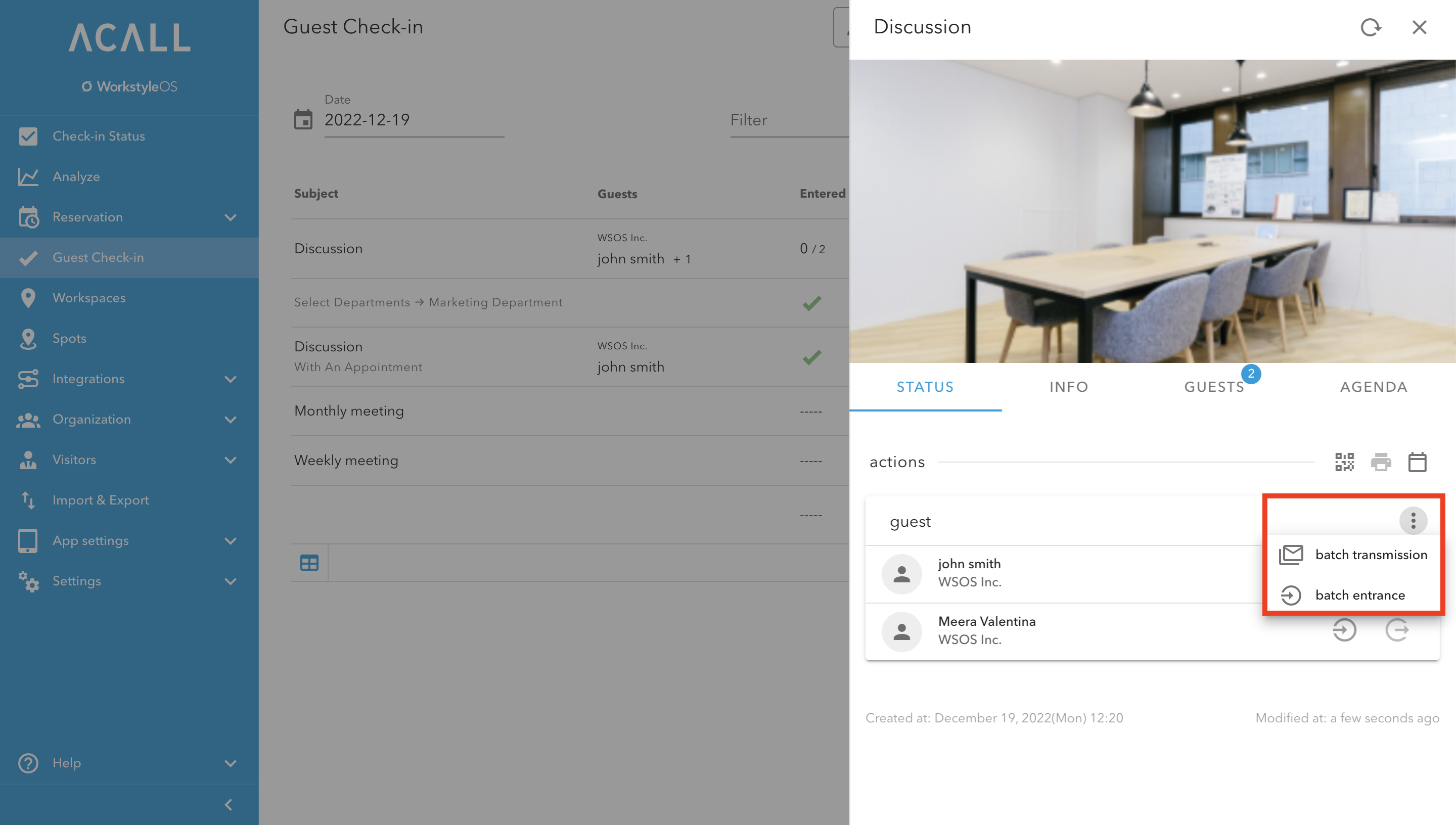This screenshot has width=1456, height=825.
Task: Expand the Integrations submenu chevron
Action: click(x=230, y=379)
